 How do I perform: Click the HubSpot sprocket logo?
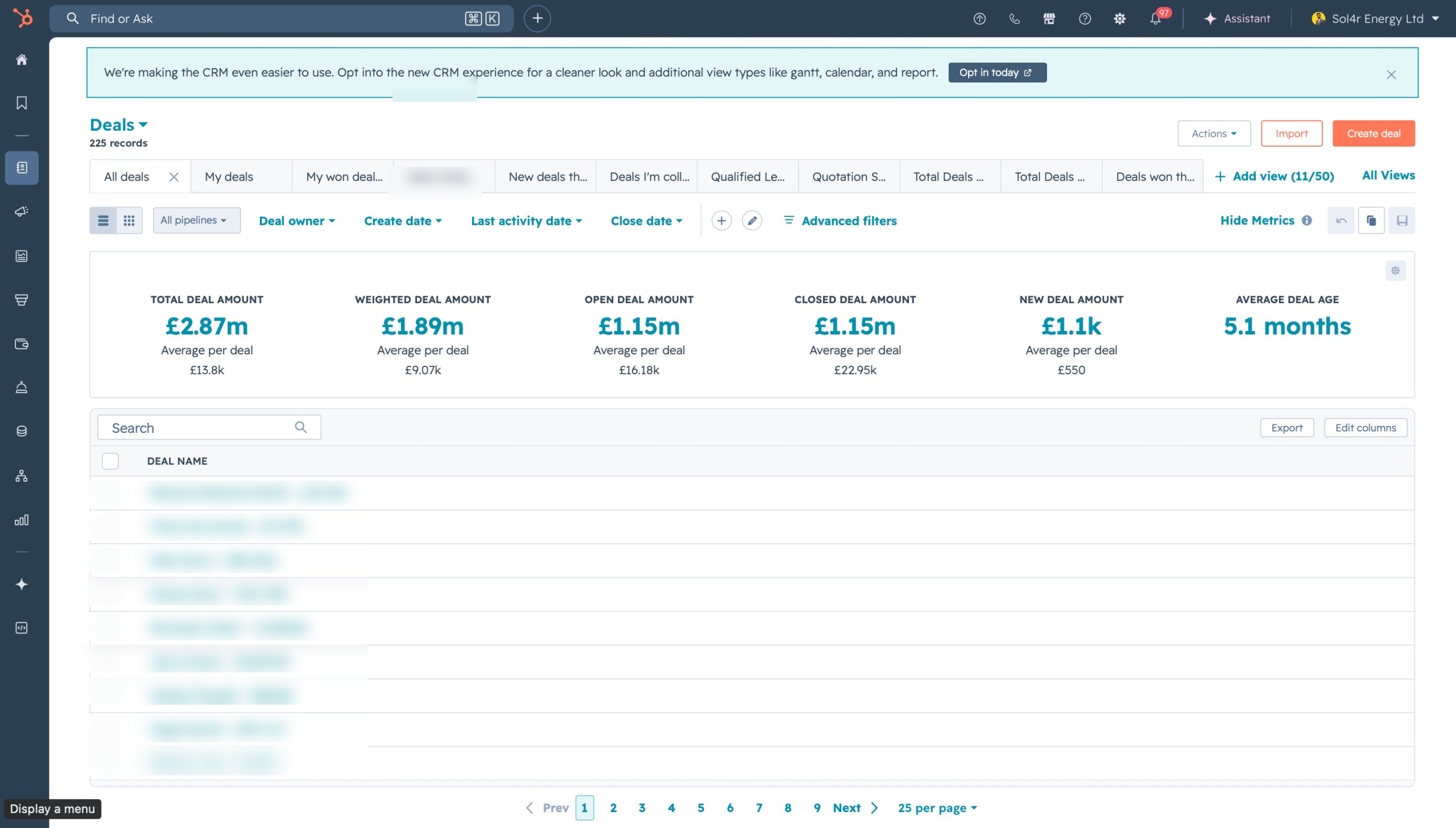coord(23,18)
